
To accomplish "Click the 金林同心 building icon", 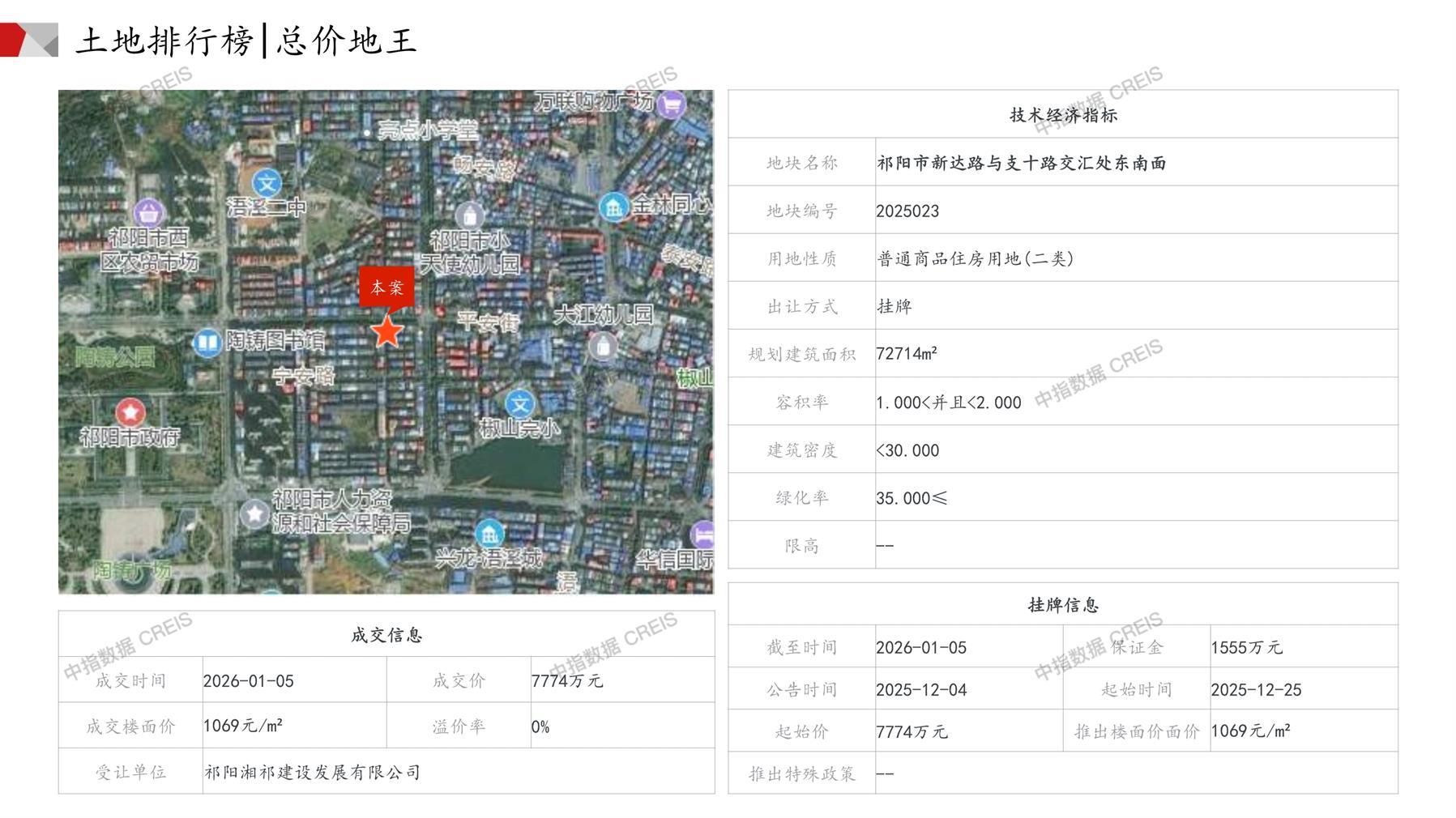I will [613, 207].
